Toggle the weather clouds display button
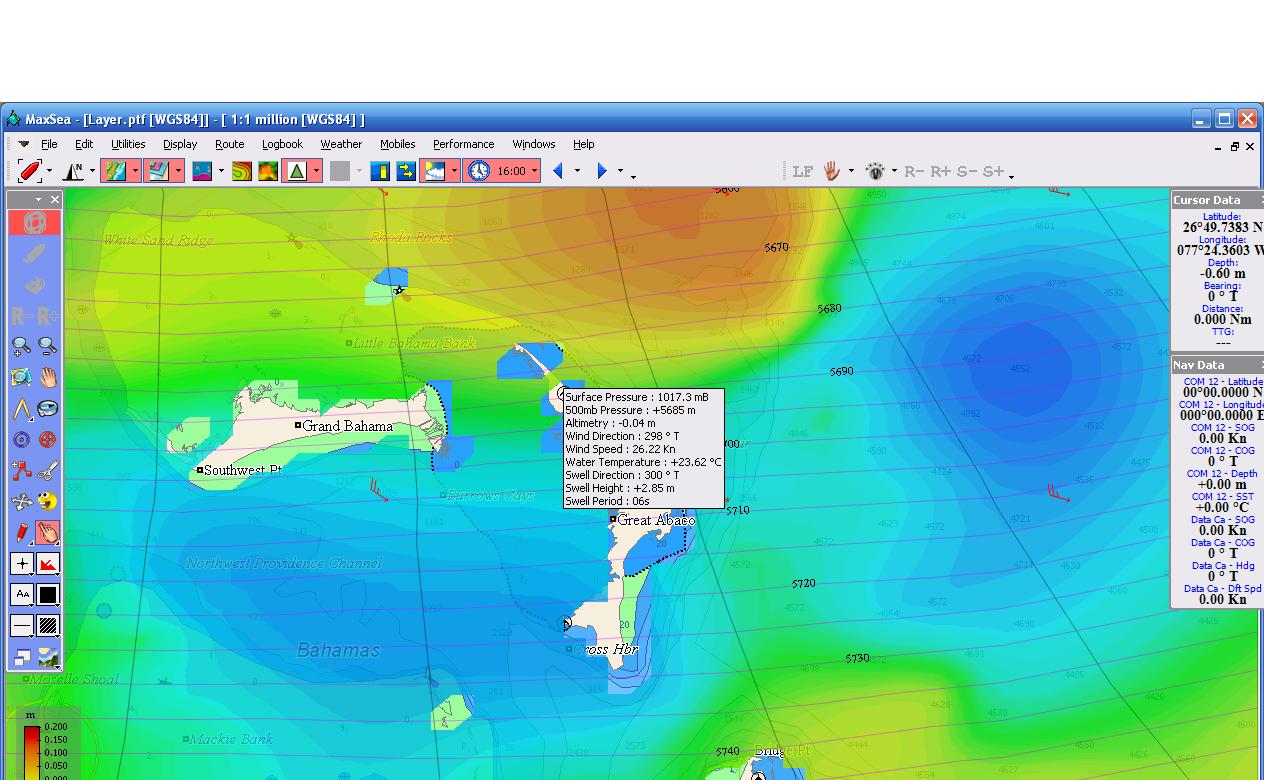 click(434, 171)
